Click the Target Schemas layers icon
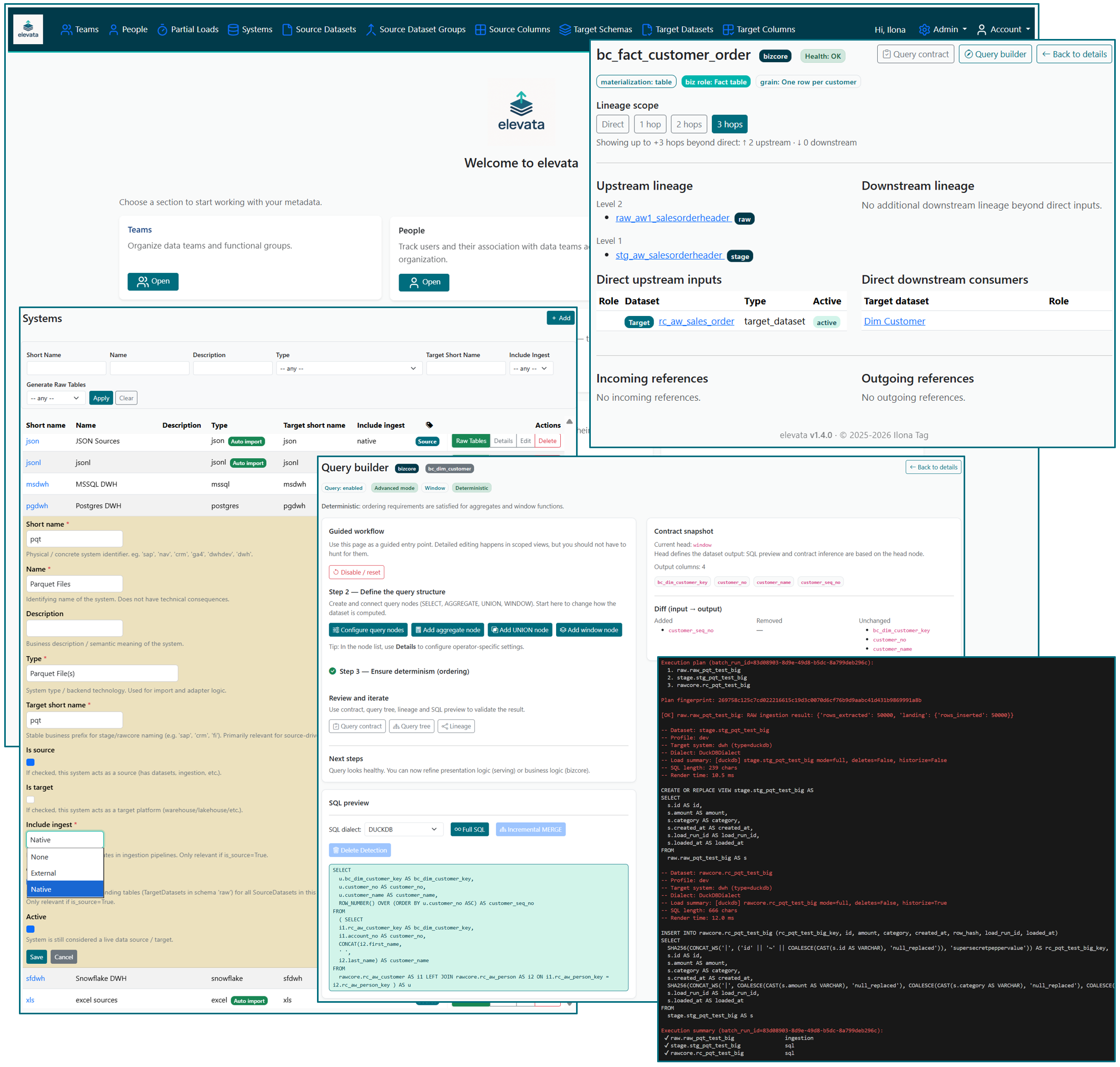 [x=564, y=29]
